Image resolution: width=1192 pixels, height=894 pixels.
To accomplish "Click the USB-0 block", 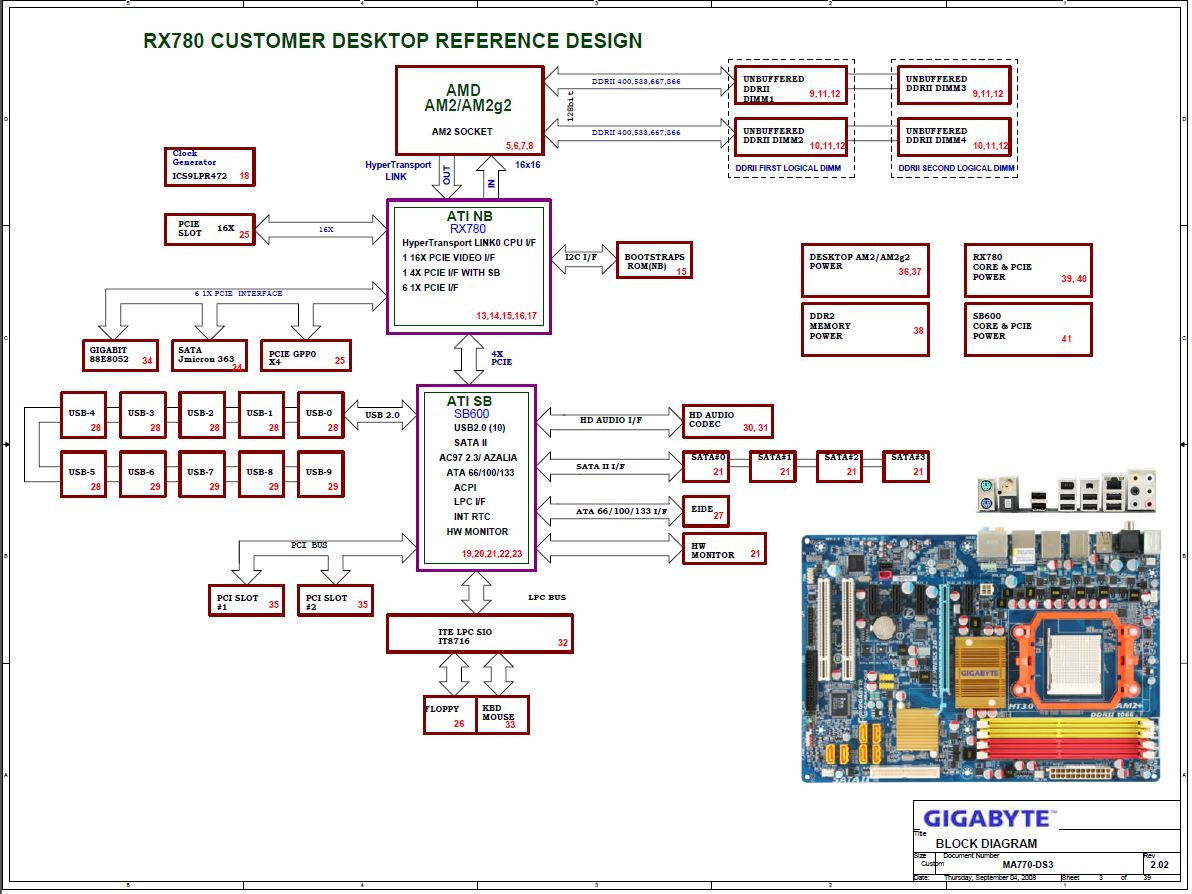I will tap(320, 415).
